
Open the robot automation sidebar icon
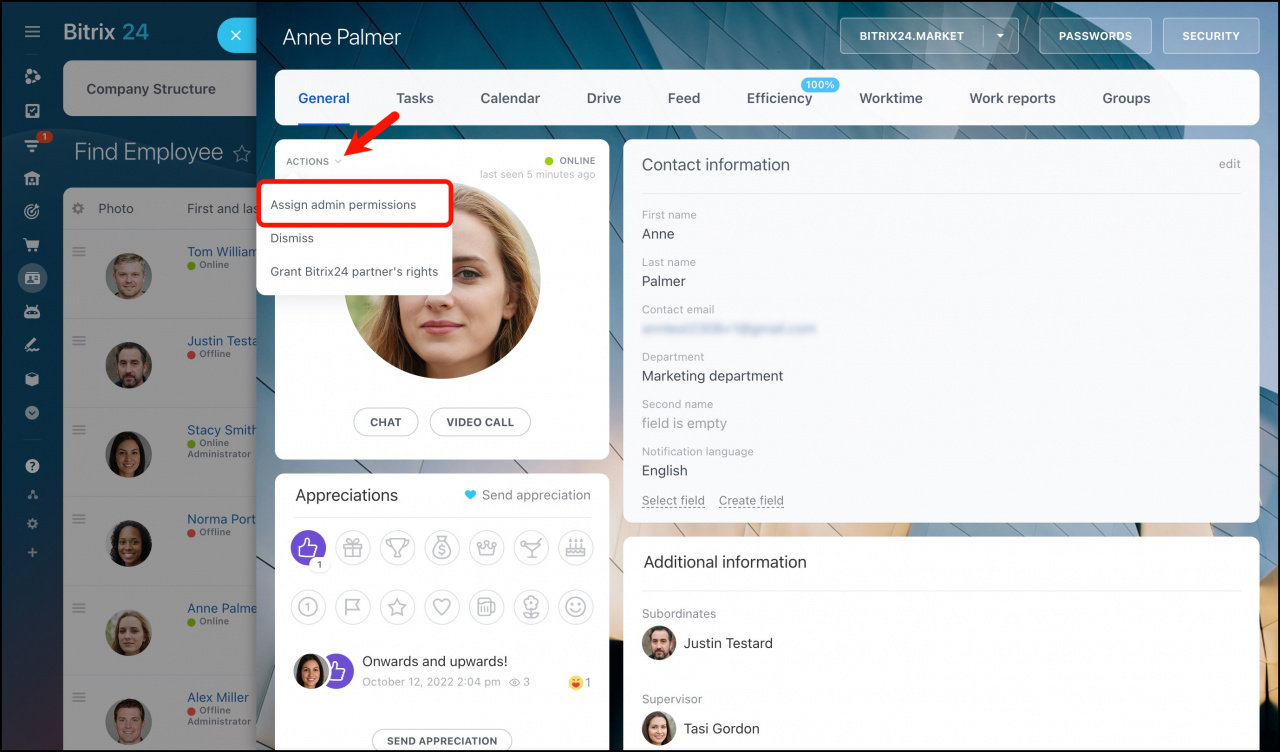point(32,312)
